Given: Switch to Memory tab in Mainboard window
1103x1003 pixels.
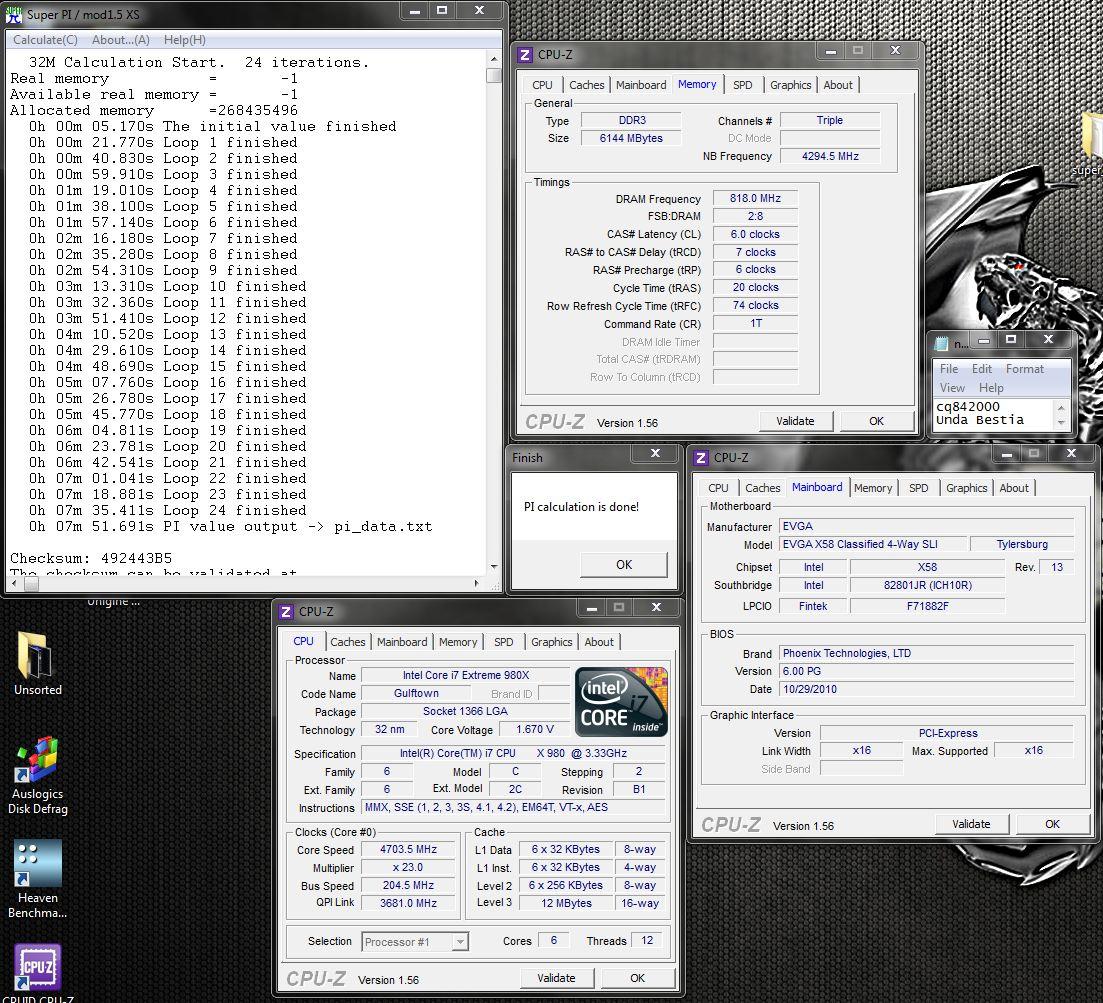Looking at the screenshot, I should 873,488.
